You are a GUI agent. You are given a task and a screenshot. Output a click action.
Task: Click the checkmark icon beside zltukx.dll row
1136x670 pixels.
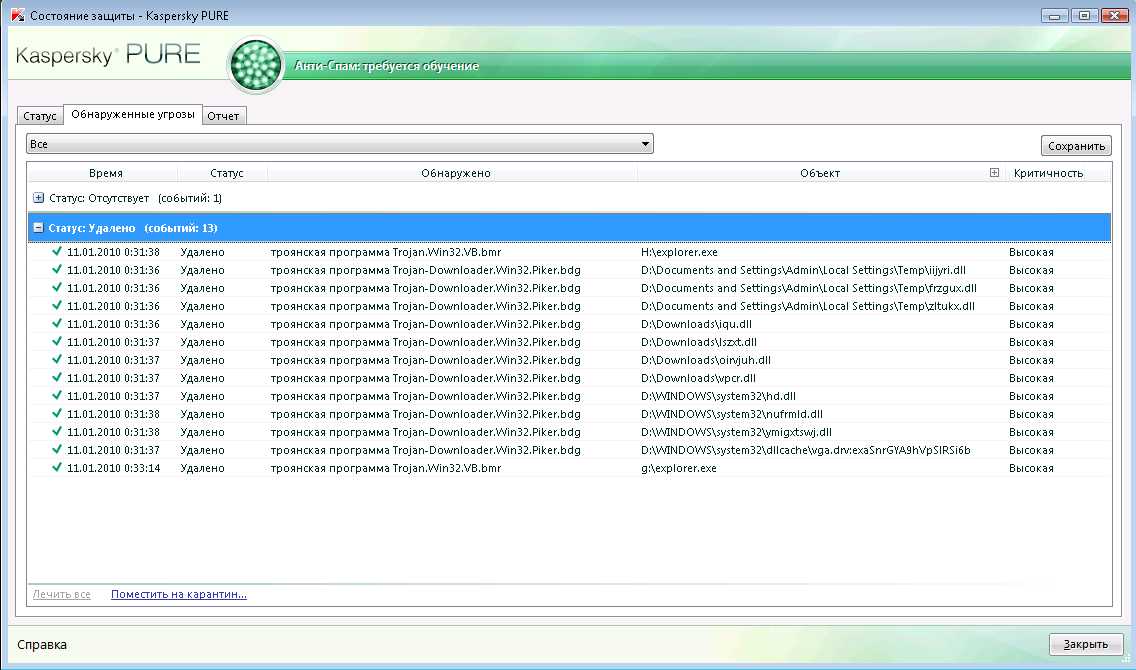(57, 305)
